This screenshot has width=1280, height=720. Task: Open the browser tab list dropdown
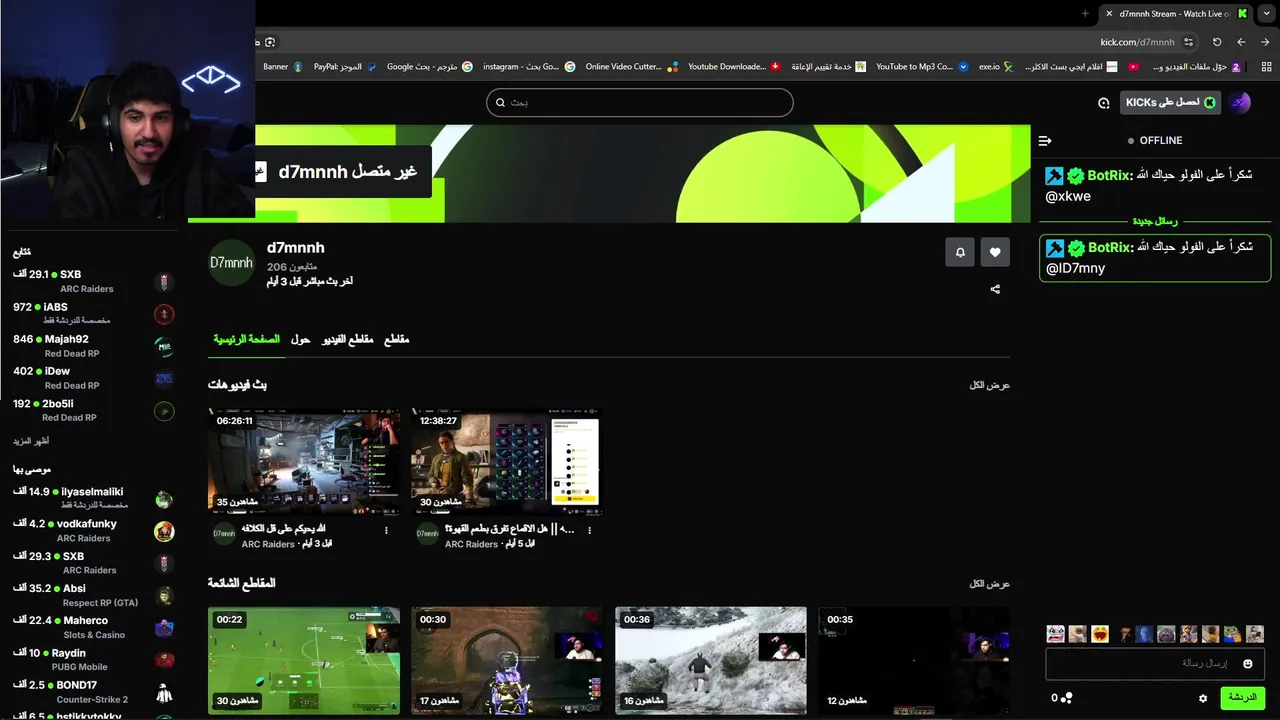(x=1268, y=14)
